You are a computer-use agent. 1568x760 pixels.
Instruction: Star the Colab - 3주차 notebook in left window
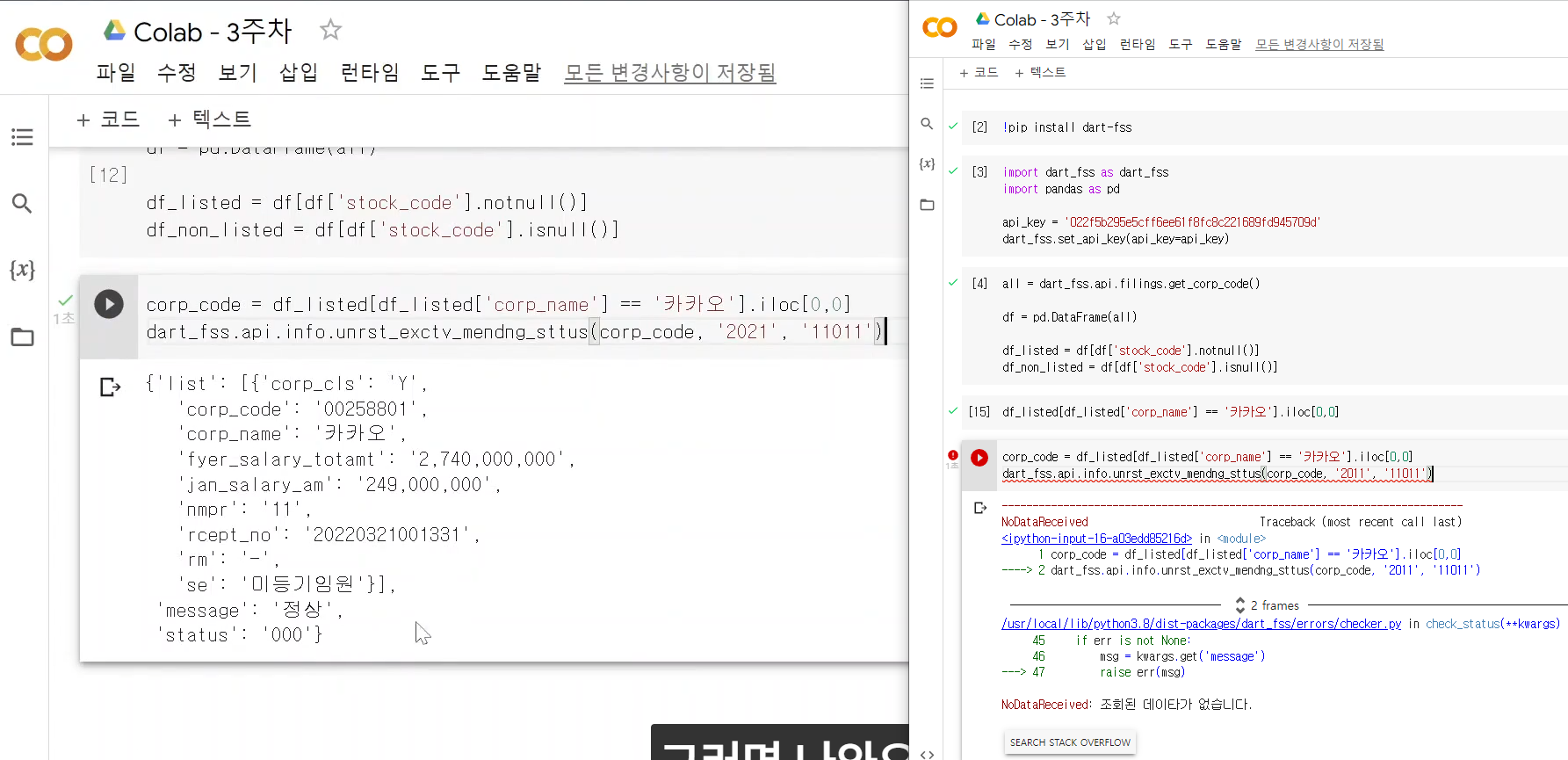[x=330, y=30]
